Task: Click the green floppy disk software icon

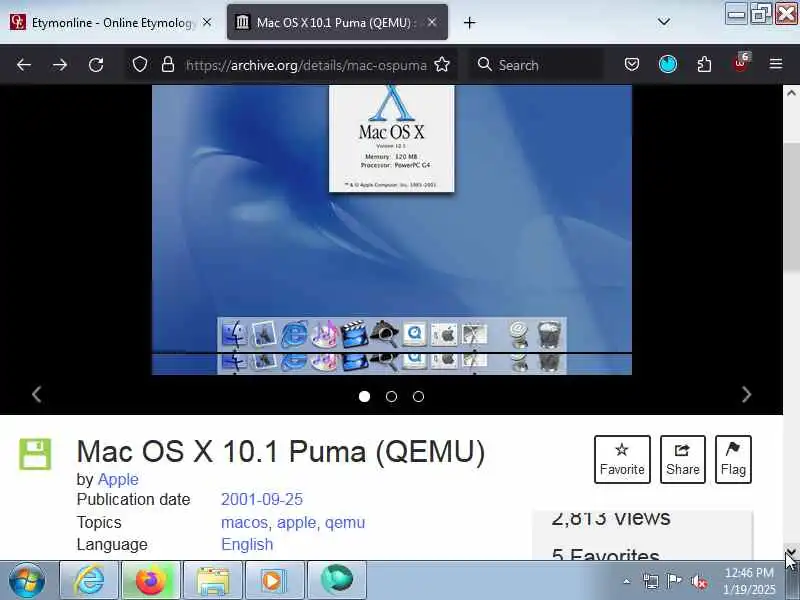Action: (35, 454)
